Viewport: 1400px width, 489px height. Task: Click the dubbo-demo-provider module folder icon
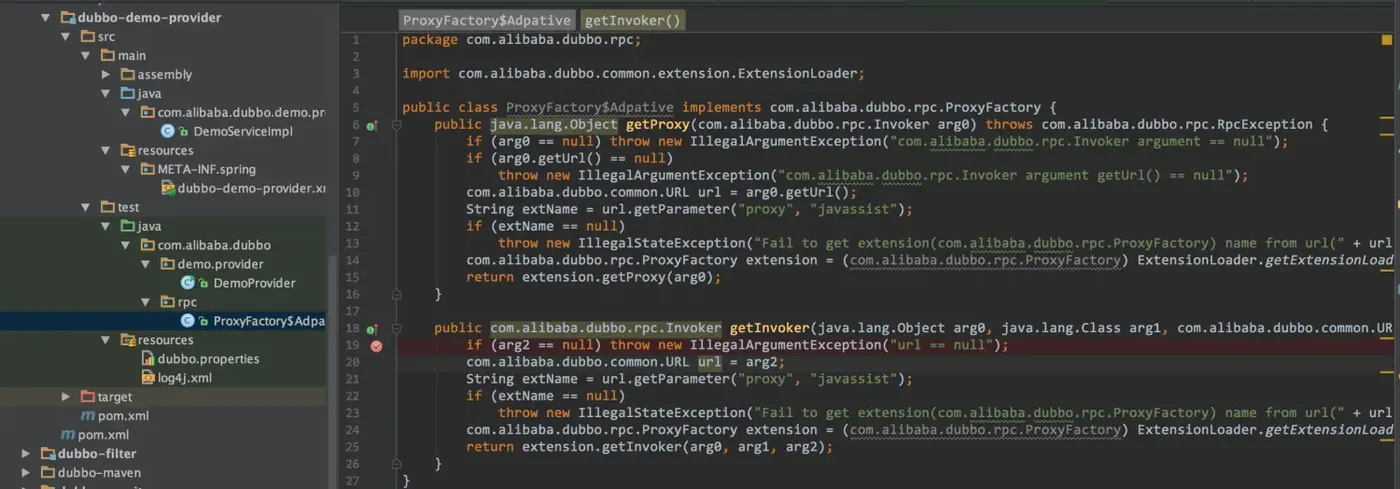point(68,18)
